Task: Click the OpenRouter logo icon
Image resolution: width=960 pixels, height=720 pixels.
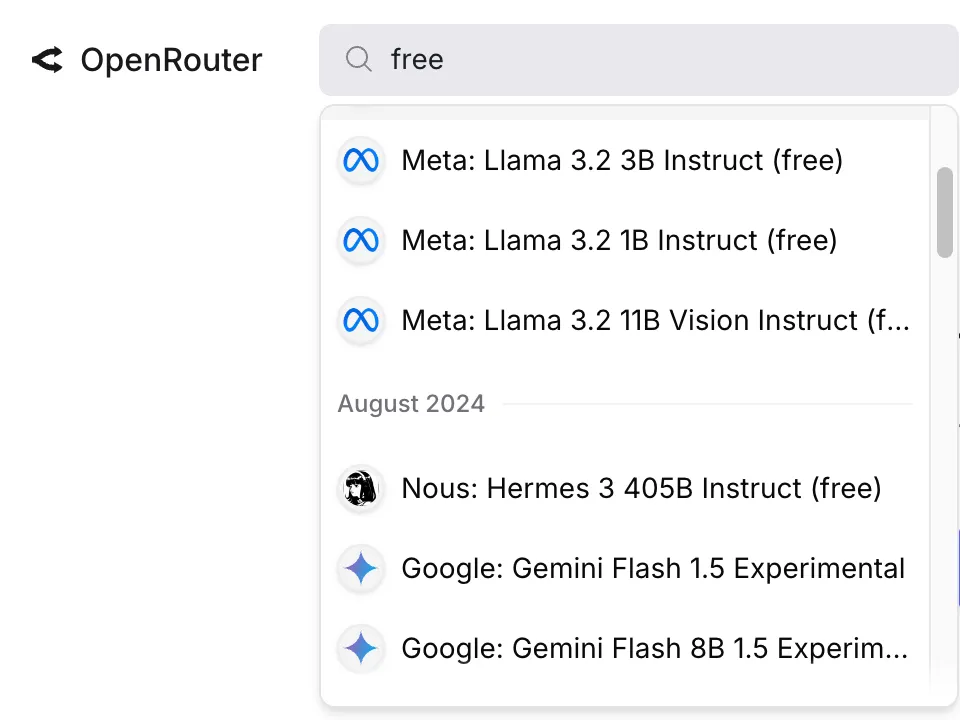Action: 47,60
